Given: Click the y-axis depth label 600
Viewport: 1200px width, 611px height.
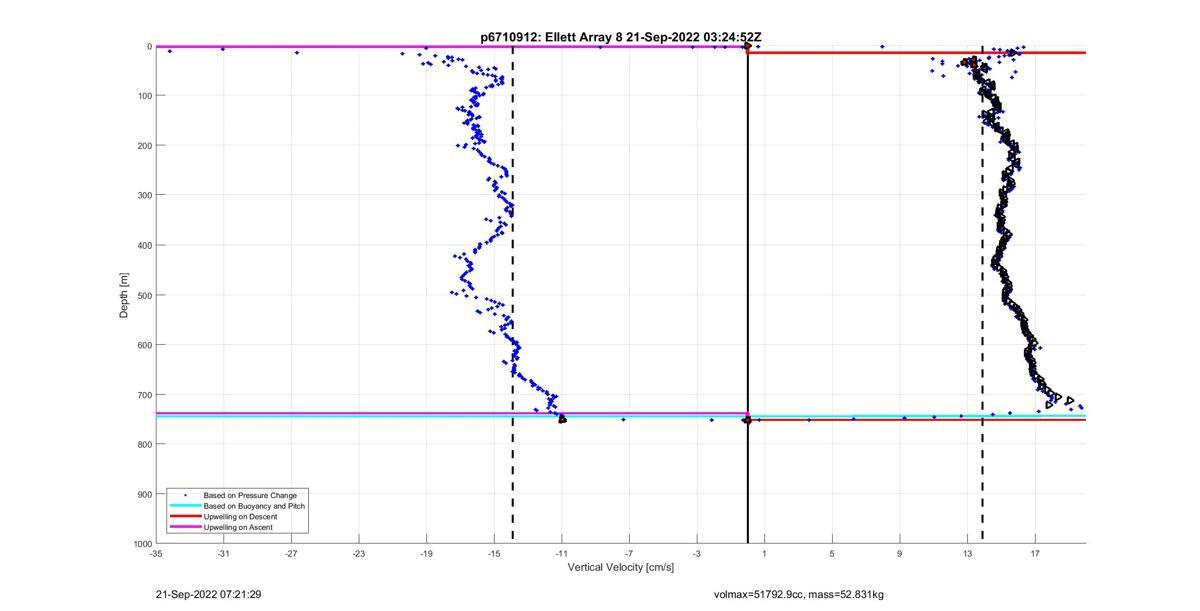Looking at the screenshot, I should 144,345.
